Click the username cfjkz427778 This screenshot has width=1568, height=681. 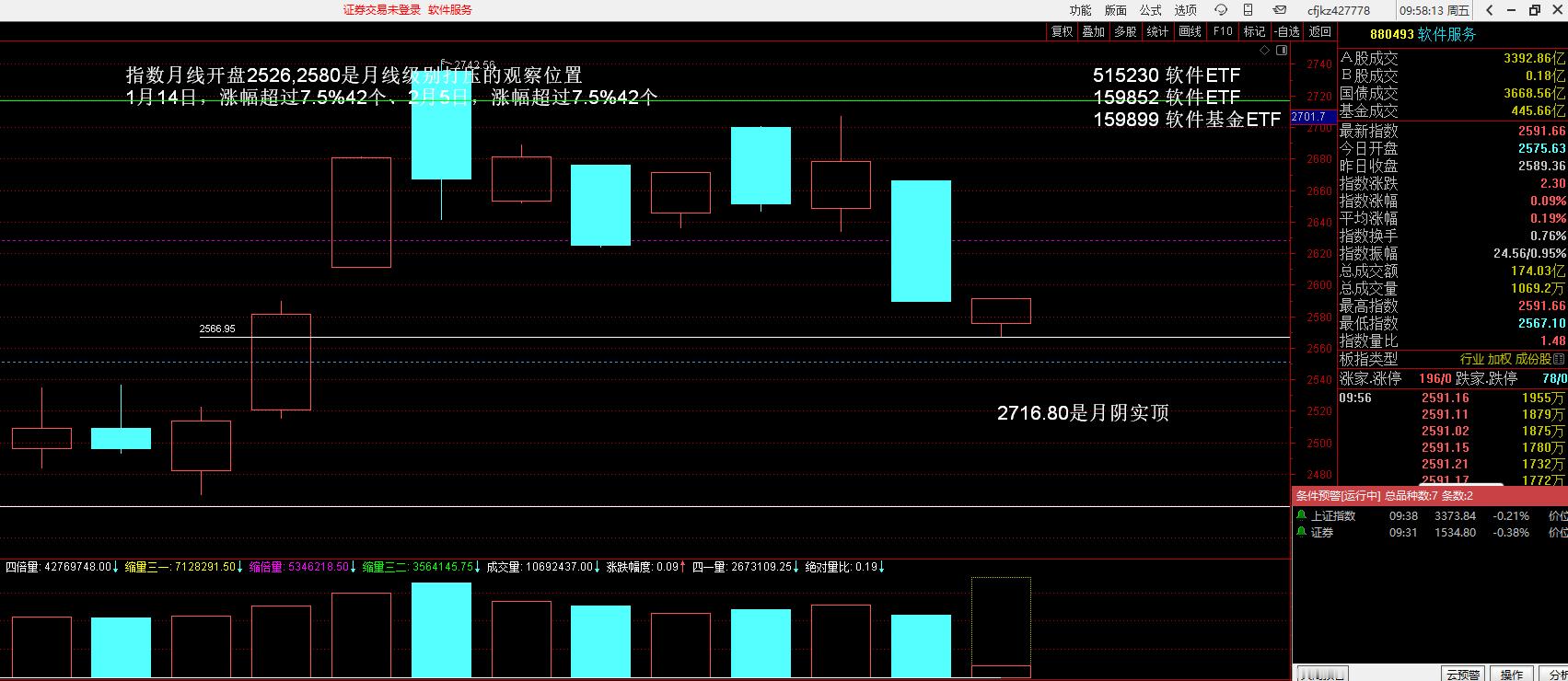click(x=1339, y=11)
